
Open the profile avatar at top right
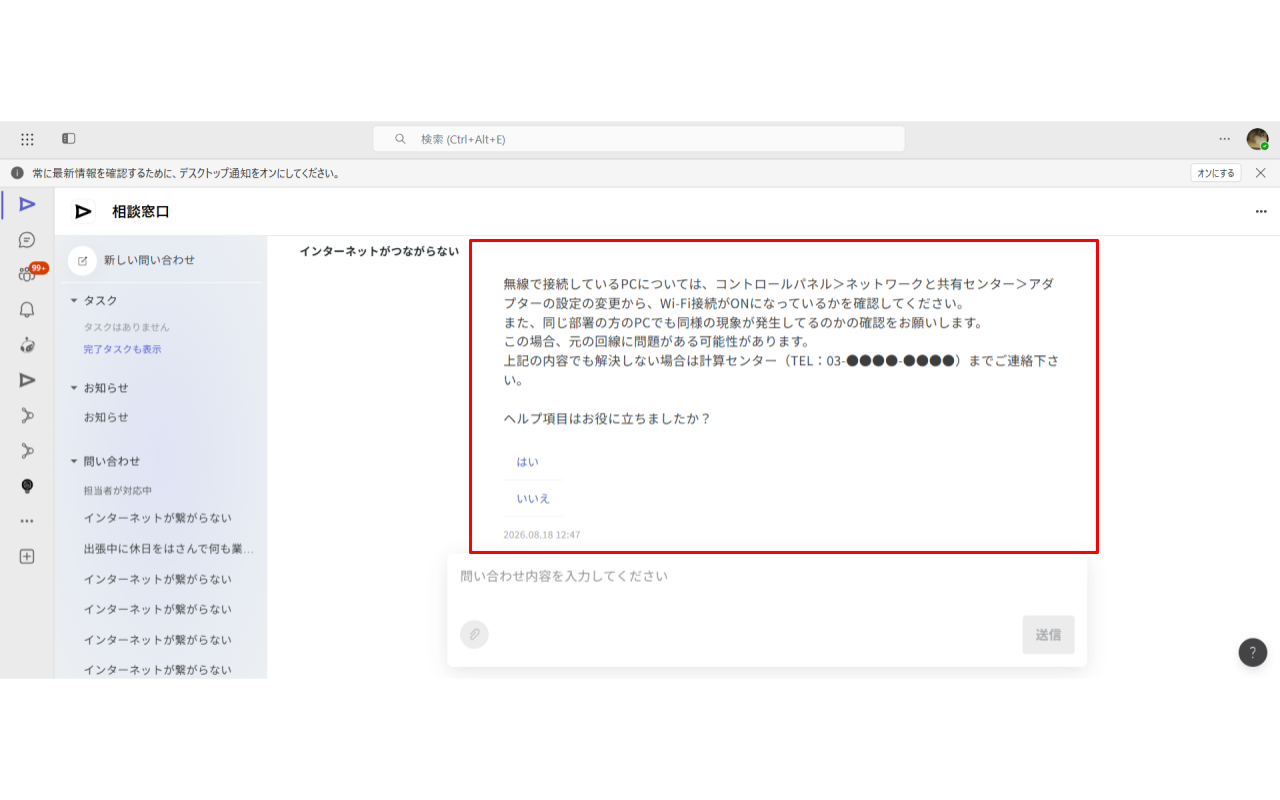(x=1257, y=139)
